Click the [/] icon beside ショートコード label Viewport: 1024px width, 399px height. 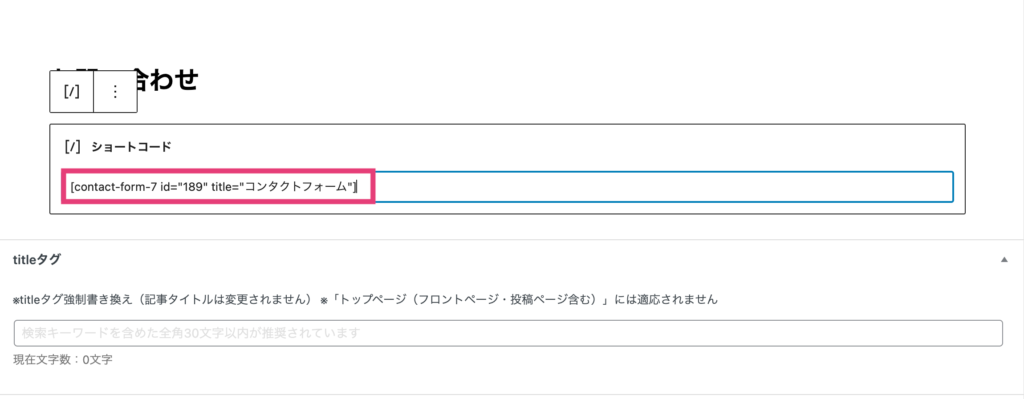coord(72,147)
